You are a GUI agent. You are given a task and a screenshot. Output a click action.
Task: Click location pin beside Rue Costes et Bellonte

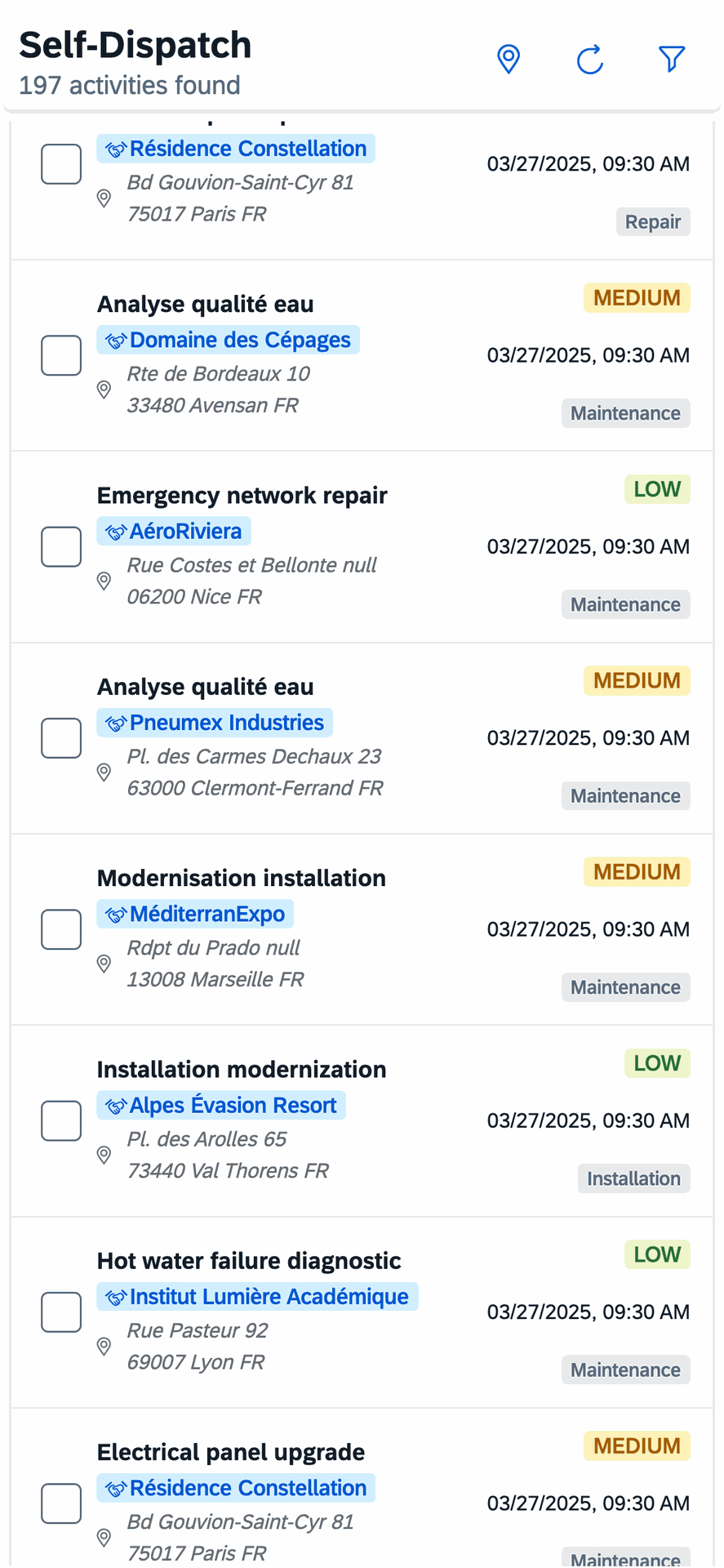(x=104, y=581)
